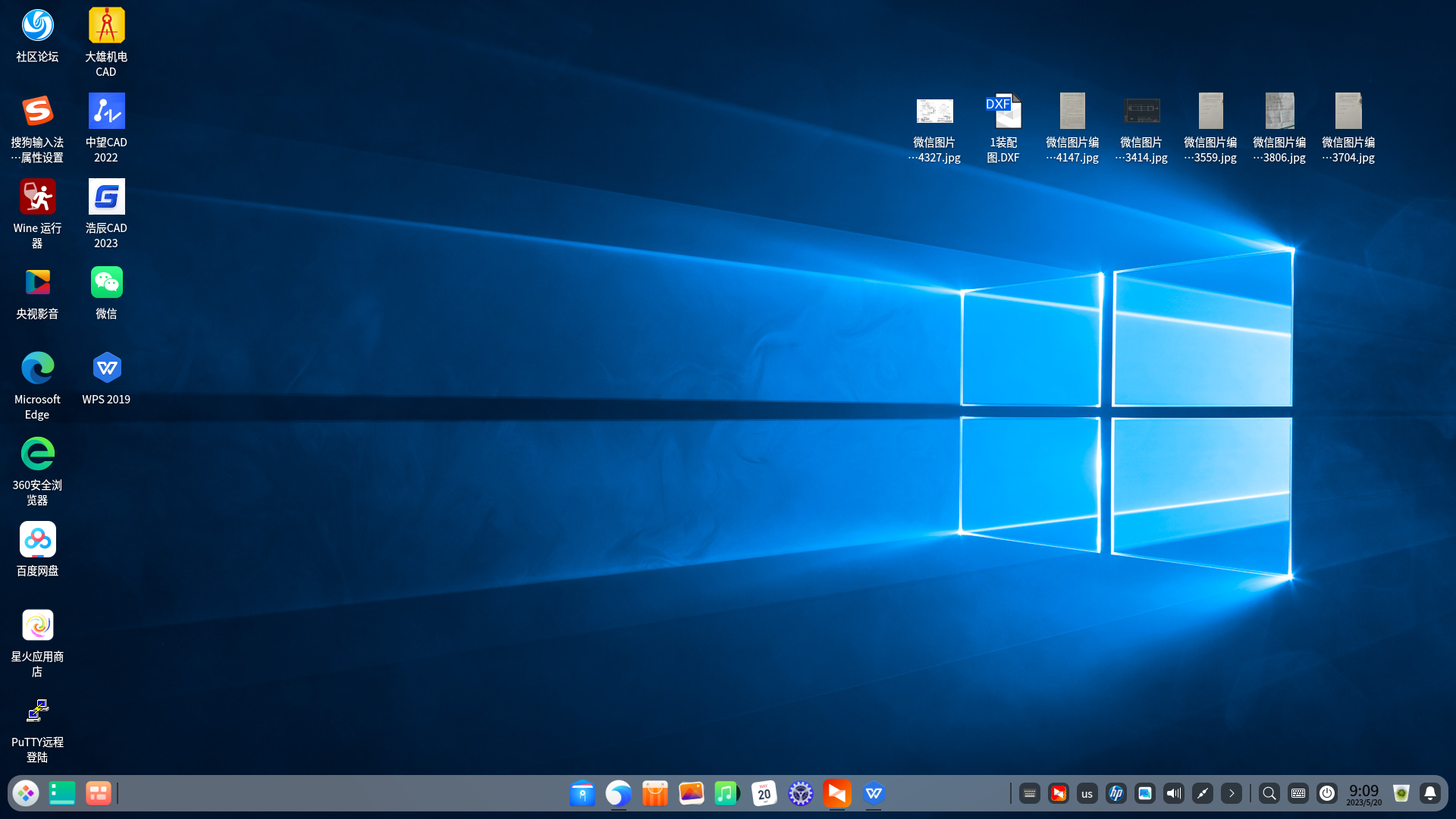Open the 大雄机电CAD desktop icon
The width and height of the screenshot is (1456, 819).
[106, 27]
